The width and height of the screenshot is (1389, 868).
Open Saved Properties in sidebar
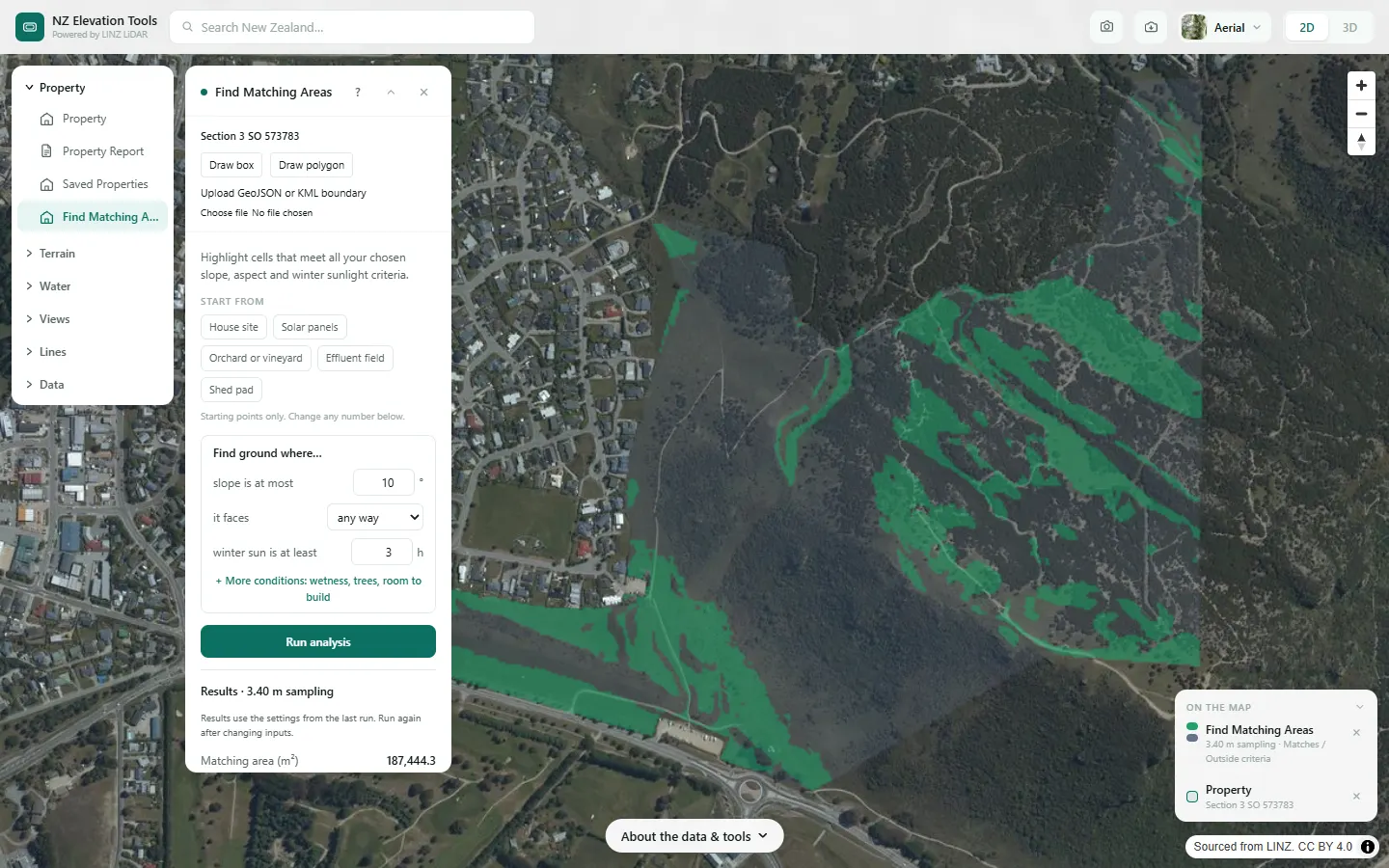(x=93, y=184)
